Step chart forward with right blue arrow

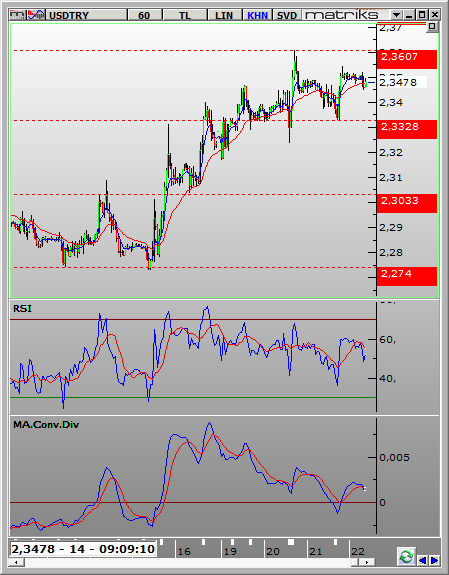click(434, 560)
